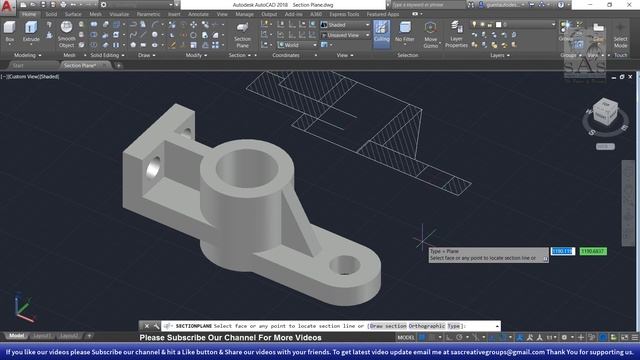Toggle layer on/off lightbulb in Layers panel

(474, 24)
